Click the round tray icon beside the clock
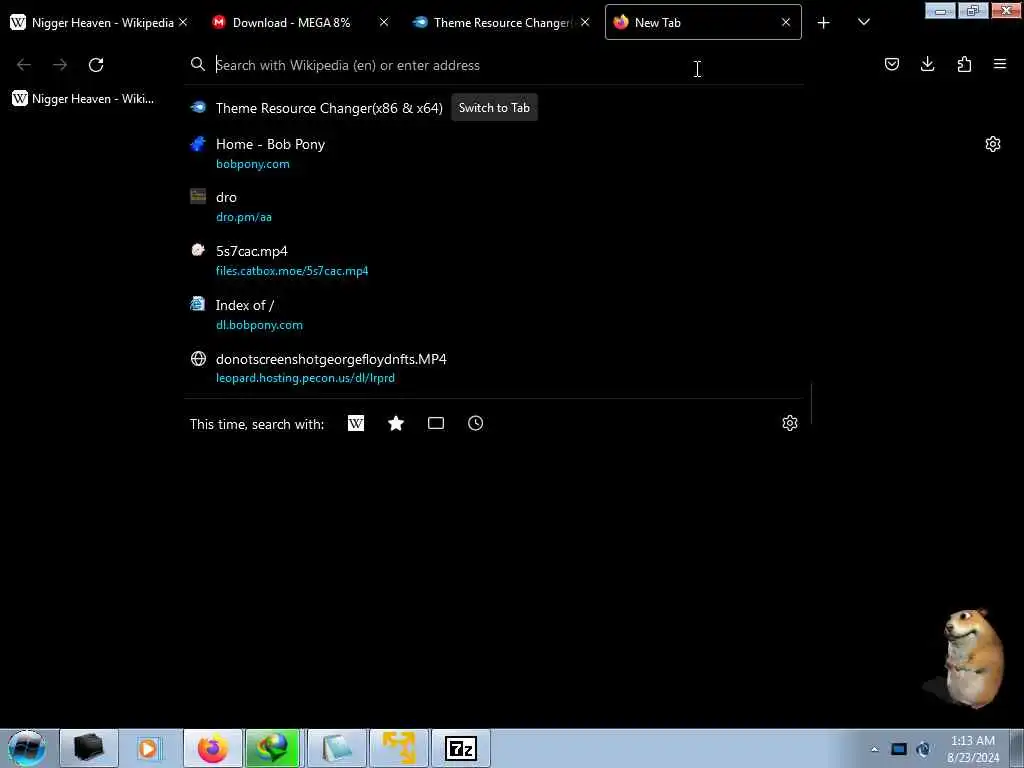The height and width of the screenshot is (768, 1024). (x=923, y=749)
